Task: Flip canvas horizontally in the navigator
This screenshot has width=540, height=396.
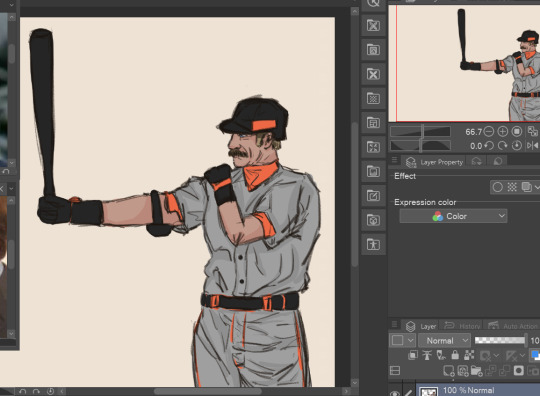Action: (532, 146)
